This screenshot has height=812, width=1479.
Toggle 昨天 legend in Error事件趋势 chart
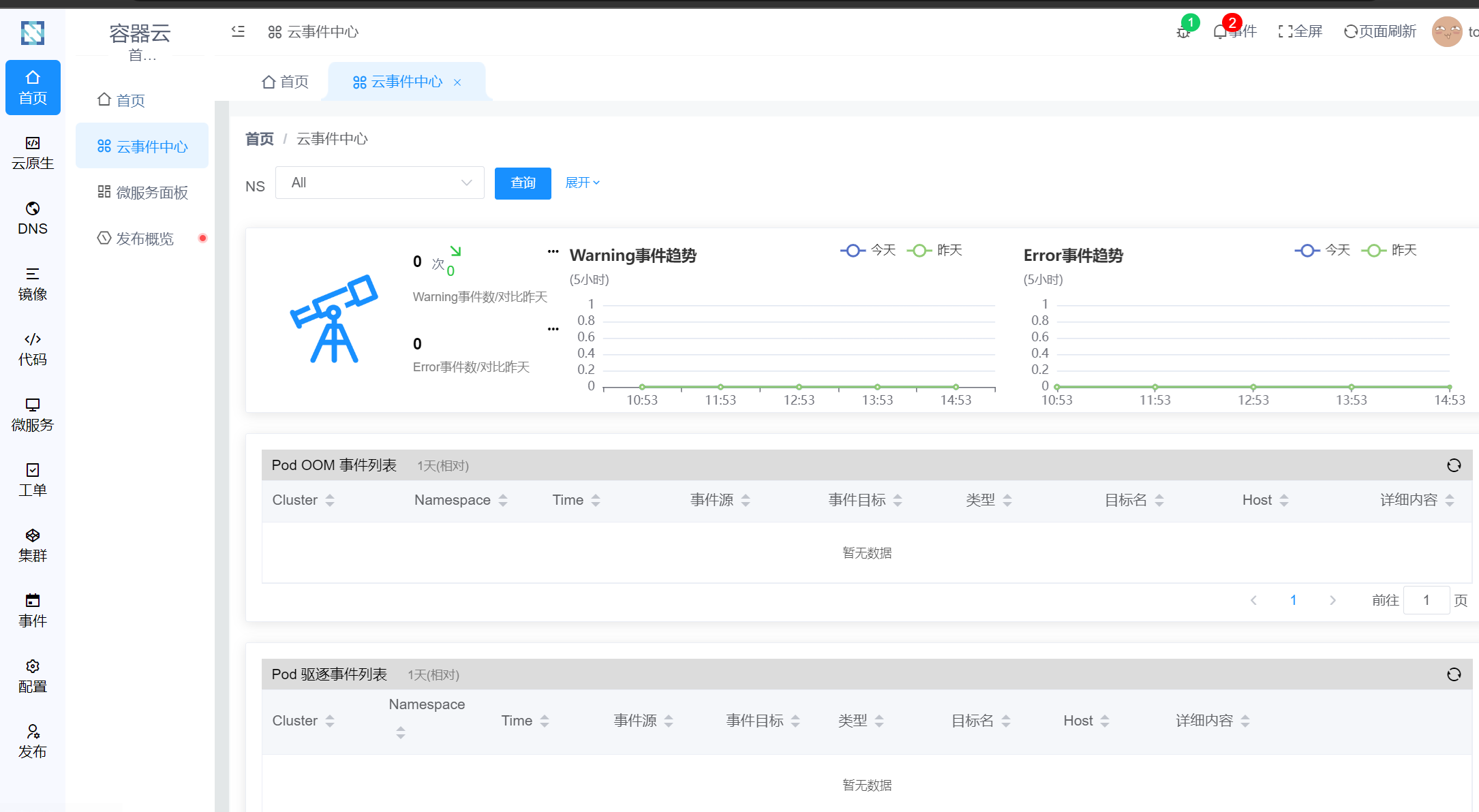coord(1389,250)
